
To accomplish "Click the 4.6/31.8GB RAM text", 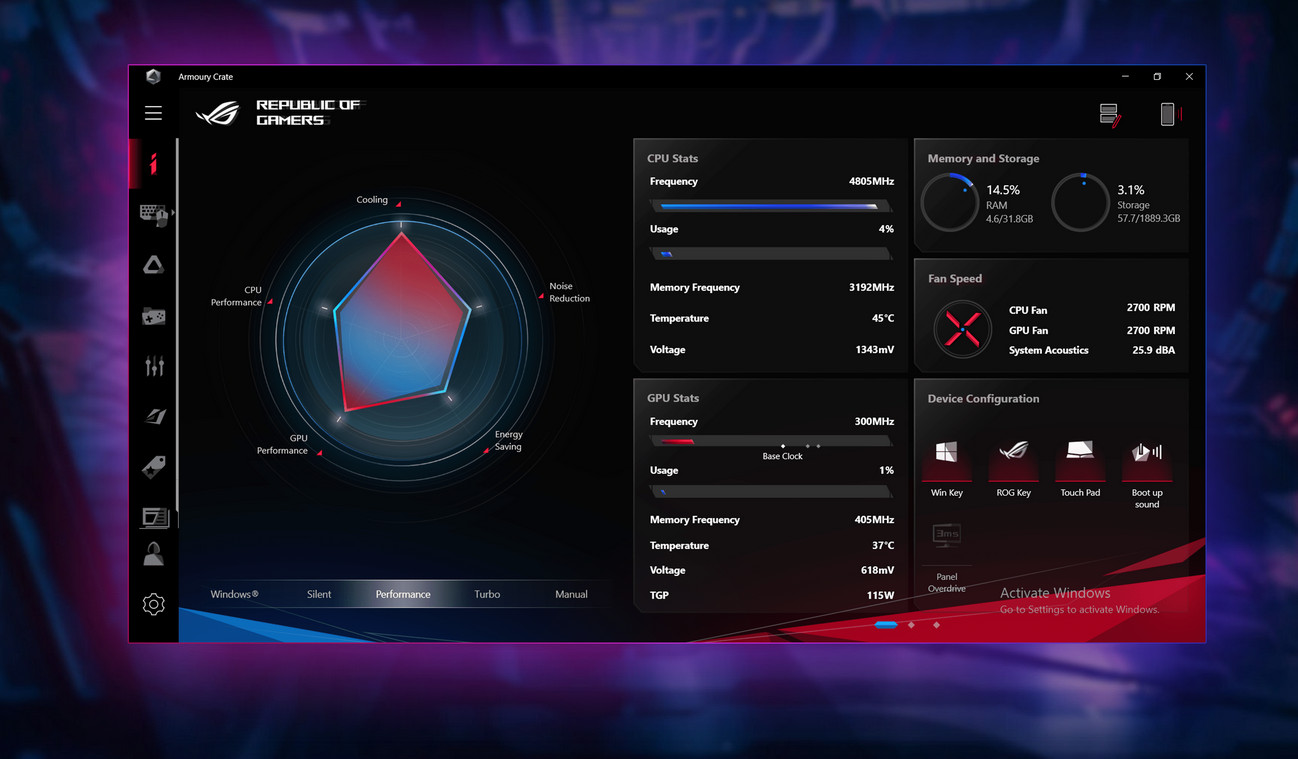I will pos(1009,218).
